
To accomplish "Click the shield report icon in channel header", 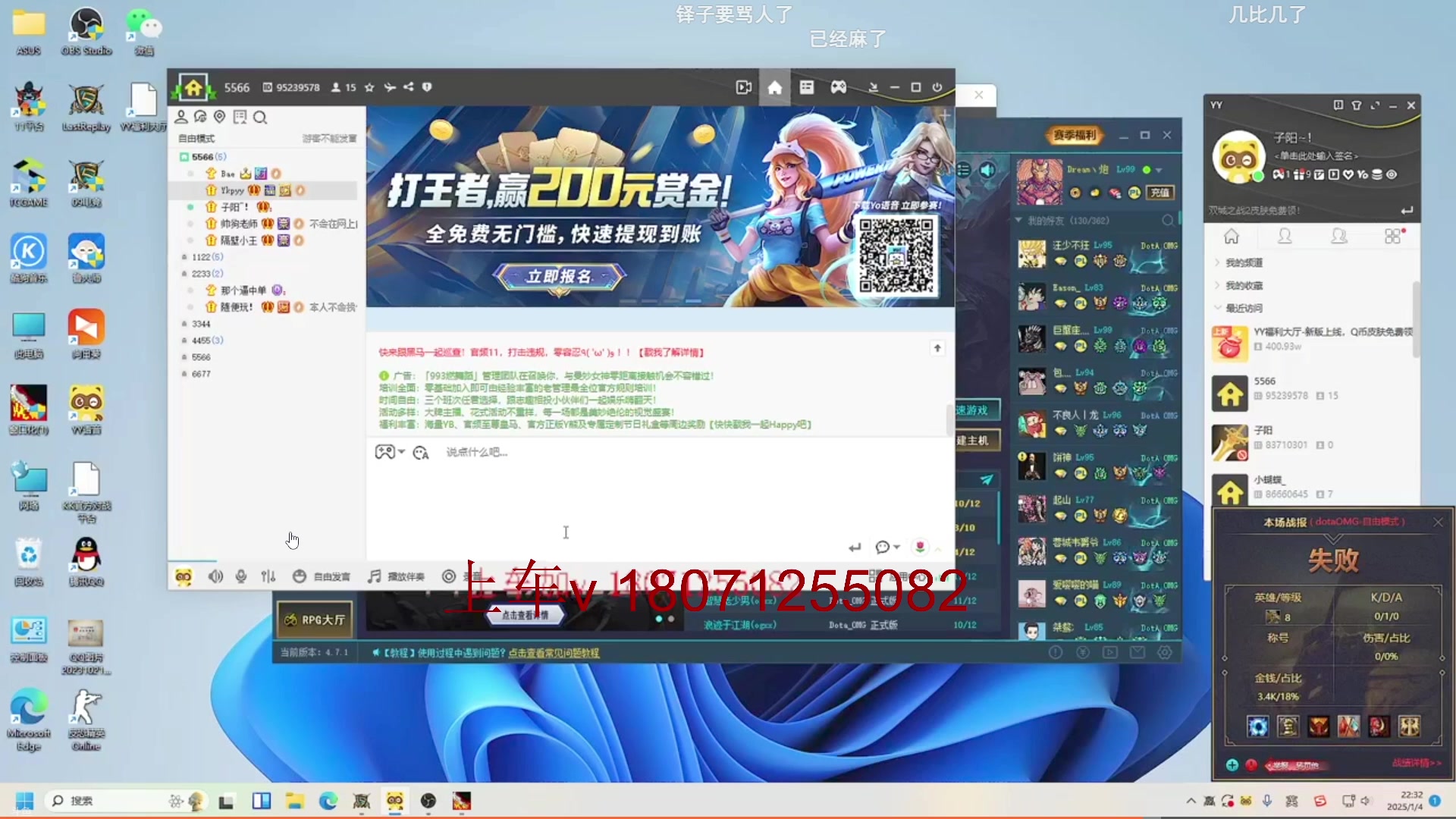I will pyautogui.click(x=427, y=87).
